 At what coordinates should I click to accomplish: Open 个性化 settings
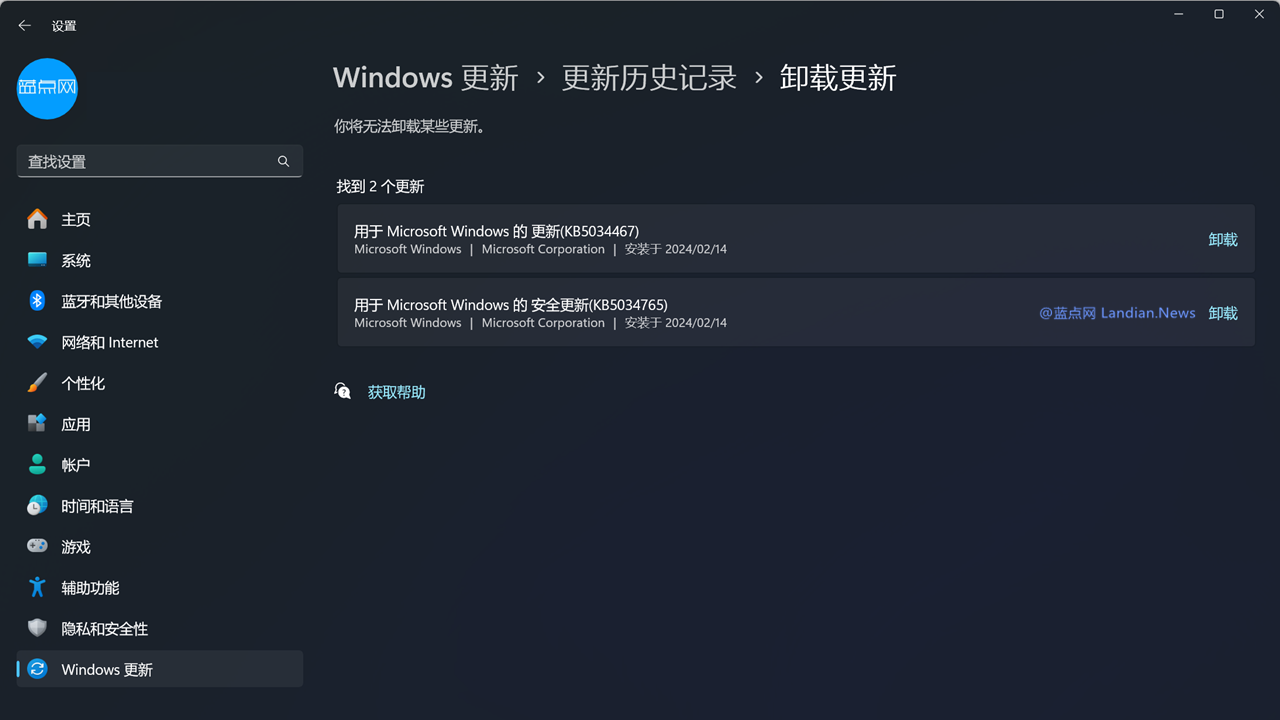click(160, 383)
